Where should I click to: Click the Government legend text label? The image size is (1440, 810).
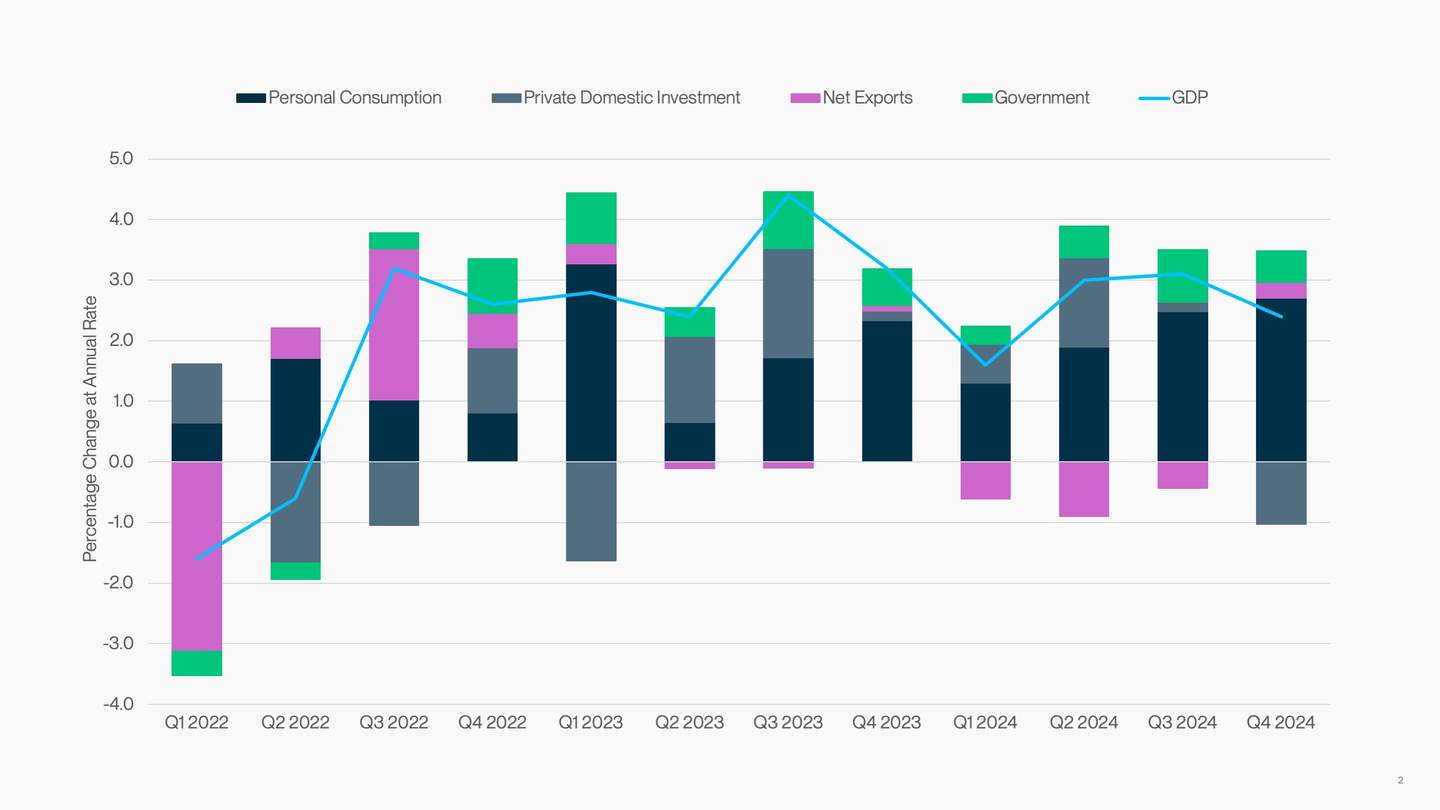click(1042, 97)
